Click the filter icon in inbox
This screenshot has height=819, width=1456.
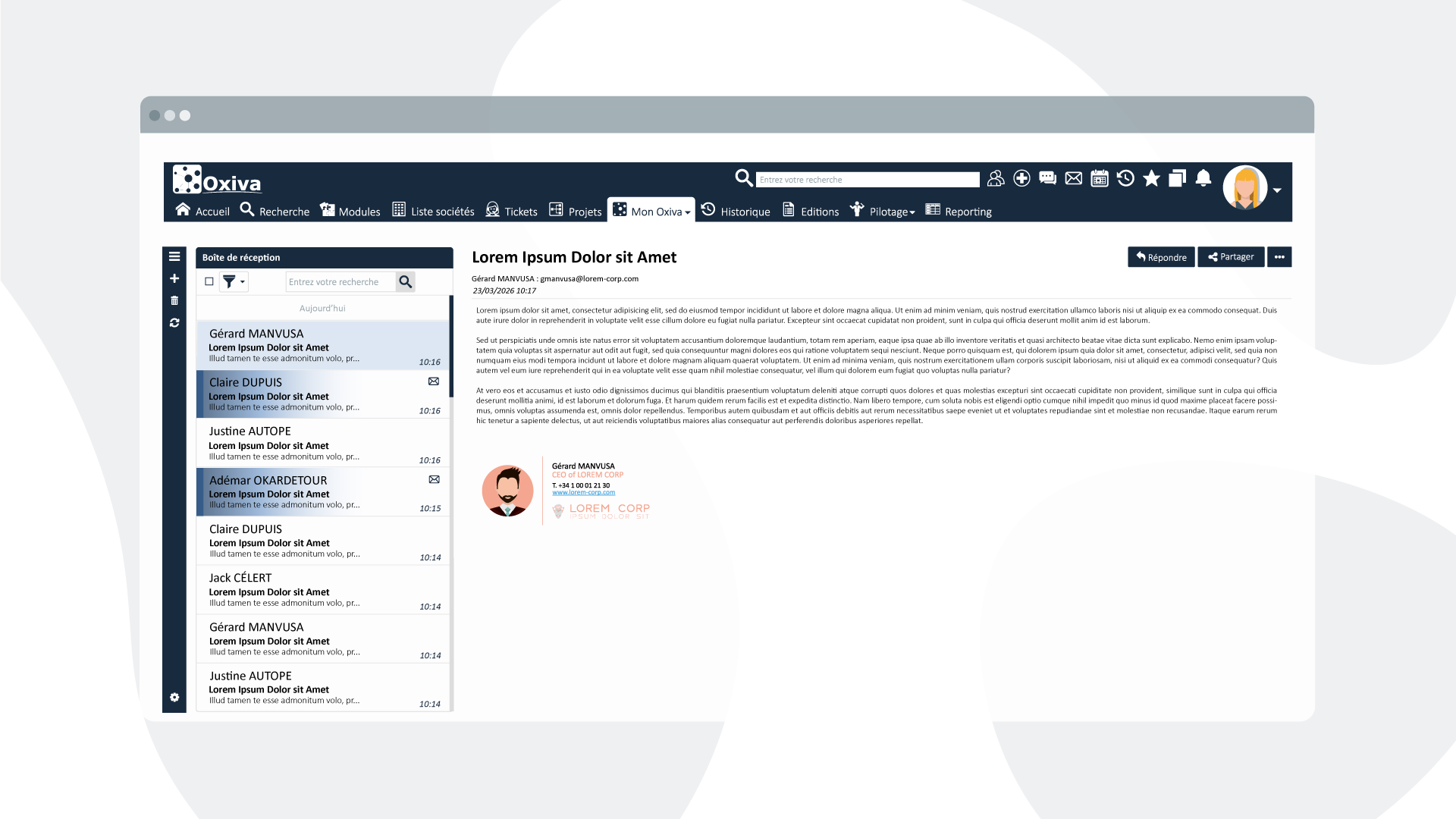click(x=232, y=281)
